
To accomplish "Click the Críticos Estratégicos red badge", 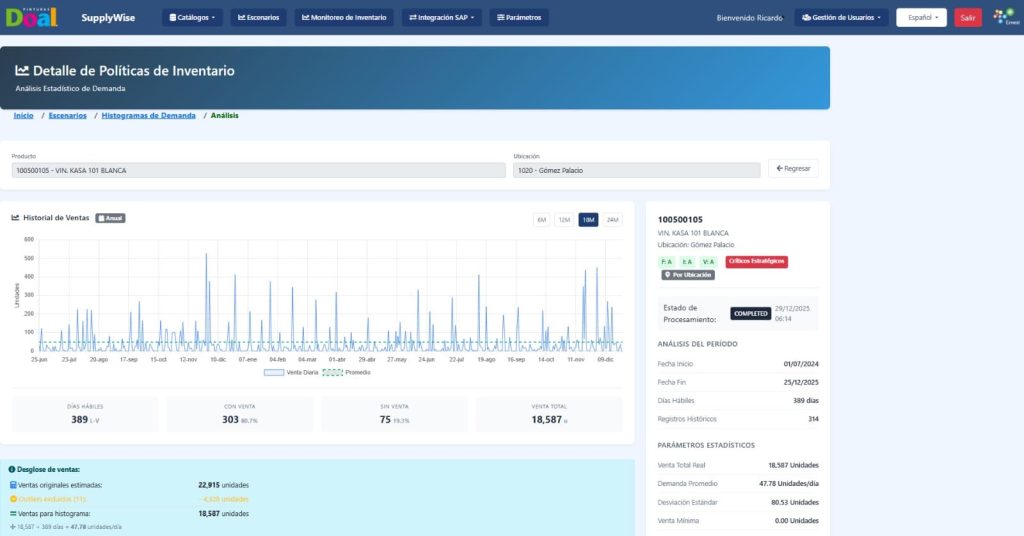I will pos(756,262).
